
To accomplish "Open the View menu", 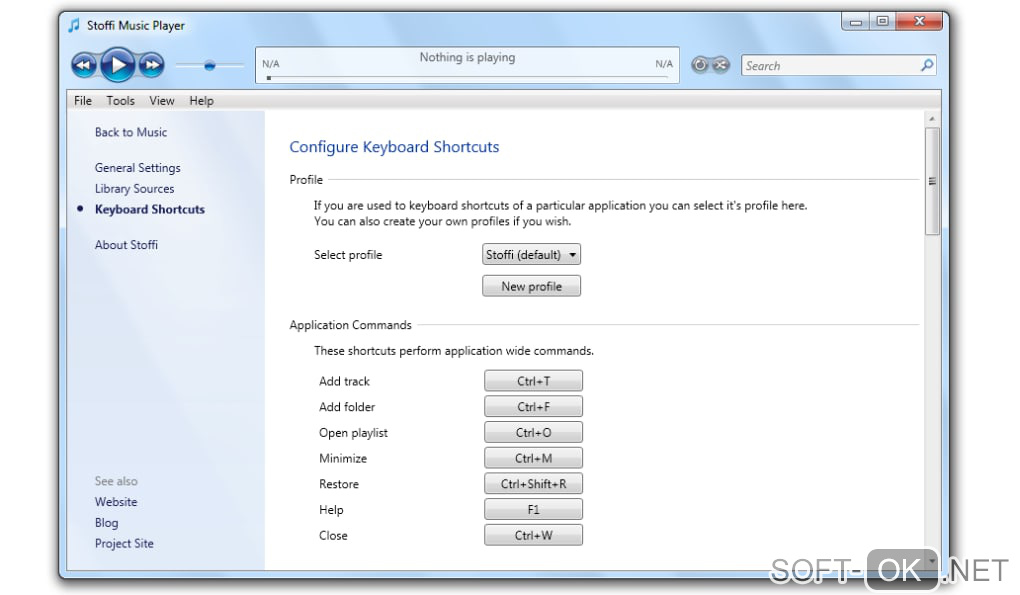I will point(161,101).
